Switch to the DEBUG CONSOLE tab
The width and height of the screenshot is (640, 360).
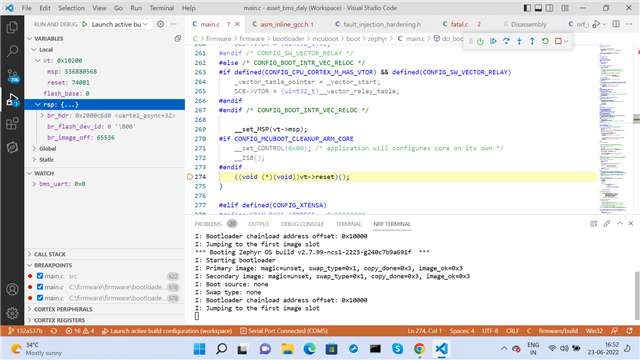pyautogui.click(x=302, y=224)
